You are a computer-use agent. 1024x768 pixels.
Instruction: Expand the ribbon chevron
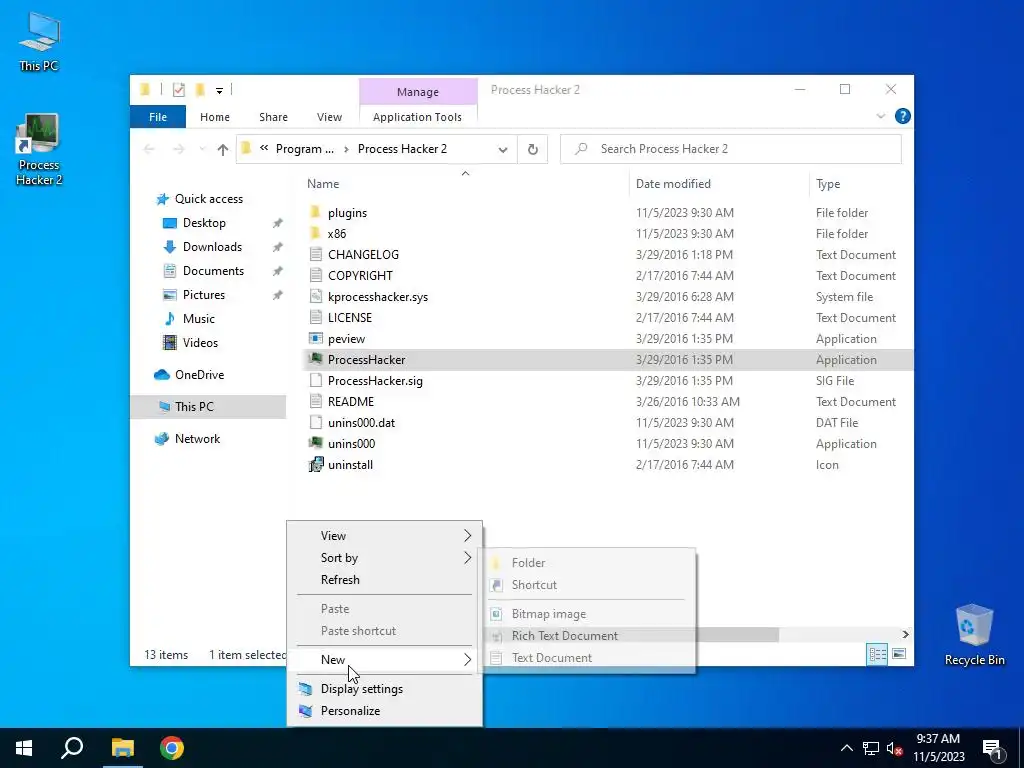click(x=880, y=116)
